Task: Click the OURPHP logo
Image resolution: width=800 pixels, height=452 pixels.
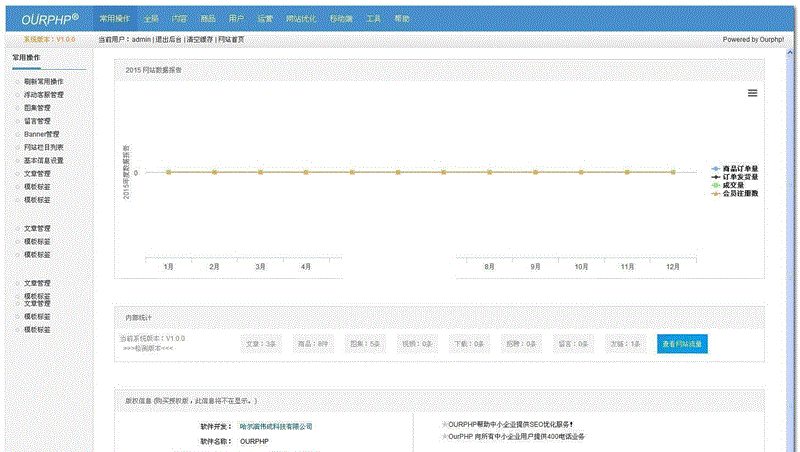Action: click(x=49, y=19)
